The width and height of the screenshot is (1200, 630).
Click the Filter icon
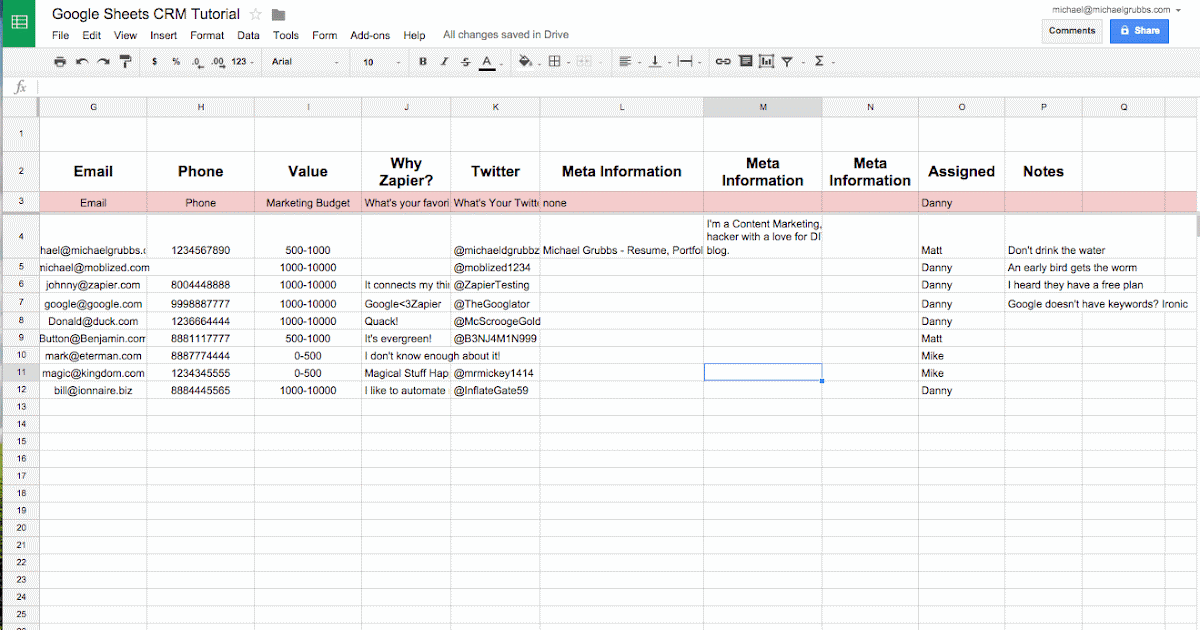click(789, 62)
